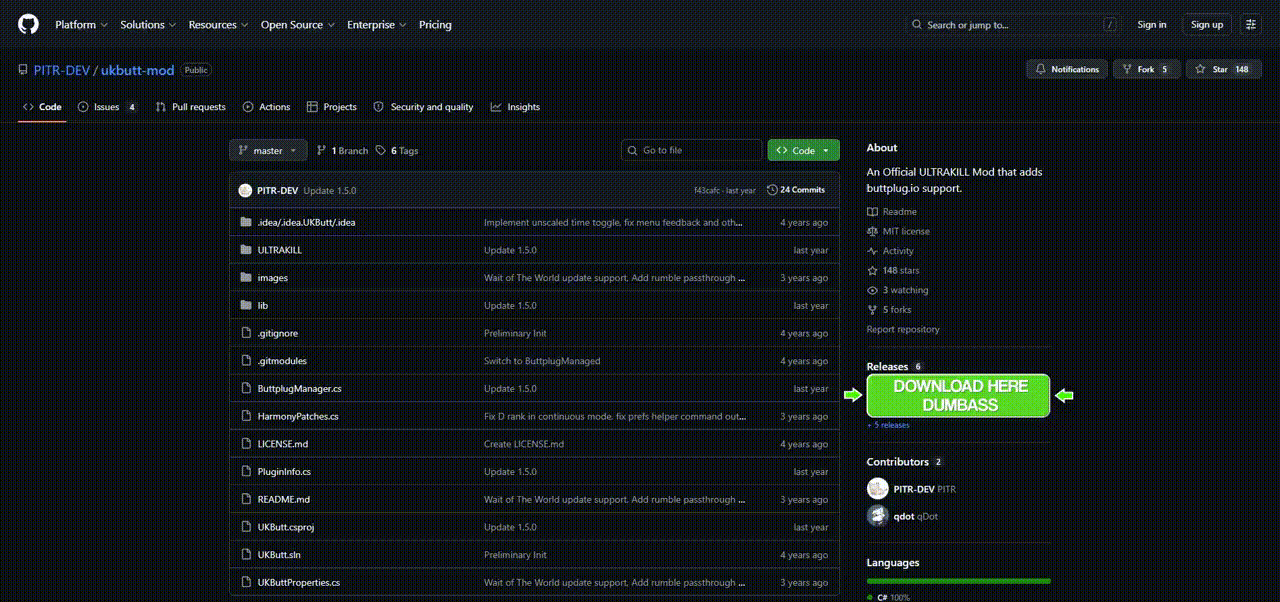1280x602 pixels.
Task: Click the .idea folder icon
Action: (x=246, y=222)
